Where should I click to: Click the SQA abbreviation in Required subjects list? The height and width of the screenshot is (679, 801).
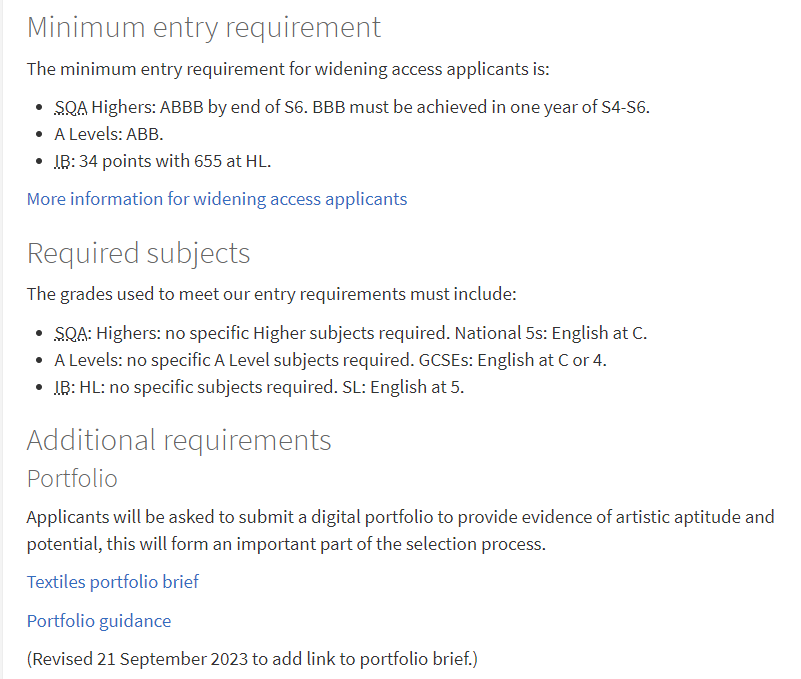73,333
